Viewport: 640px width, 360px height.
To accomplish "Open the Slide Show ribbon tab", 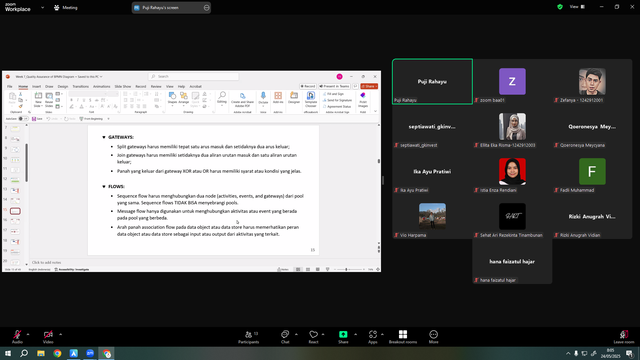I will coord(123,87).
